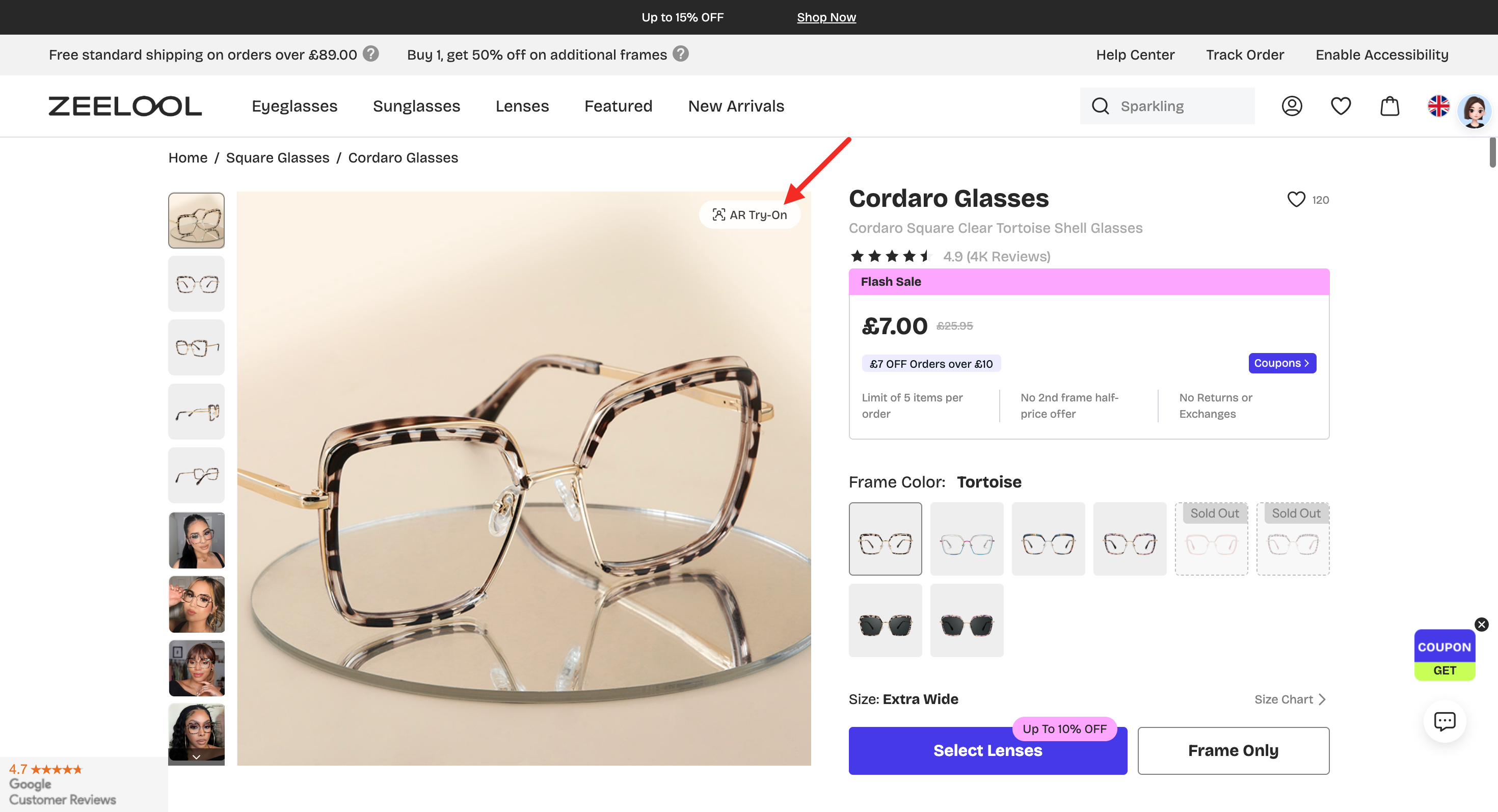Click the UK flag region selector

click(1438, 106)
